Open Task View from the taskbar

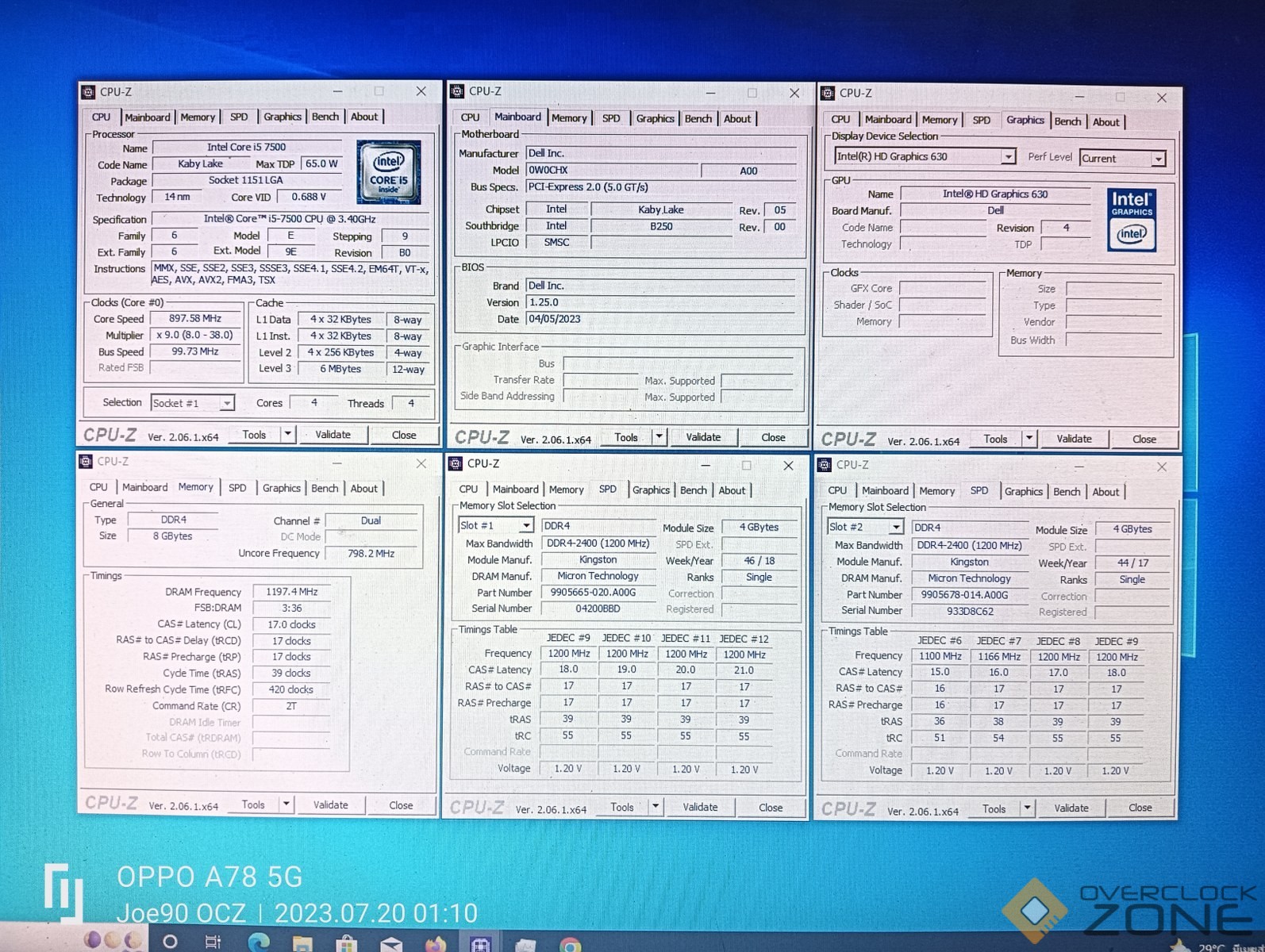coord(213,942)
